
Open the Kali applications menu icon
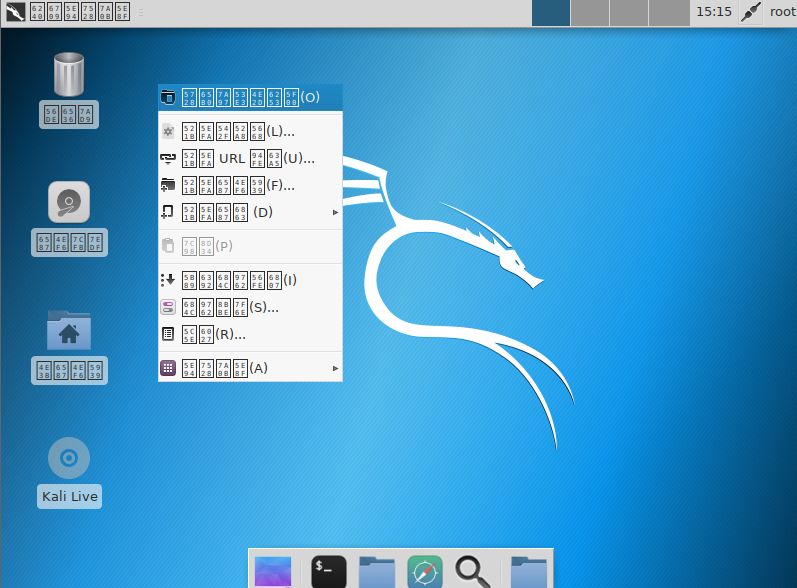(x=15, y=12)
